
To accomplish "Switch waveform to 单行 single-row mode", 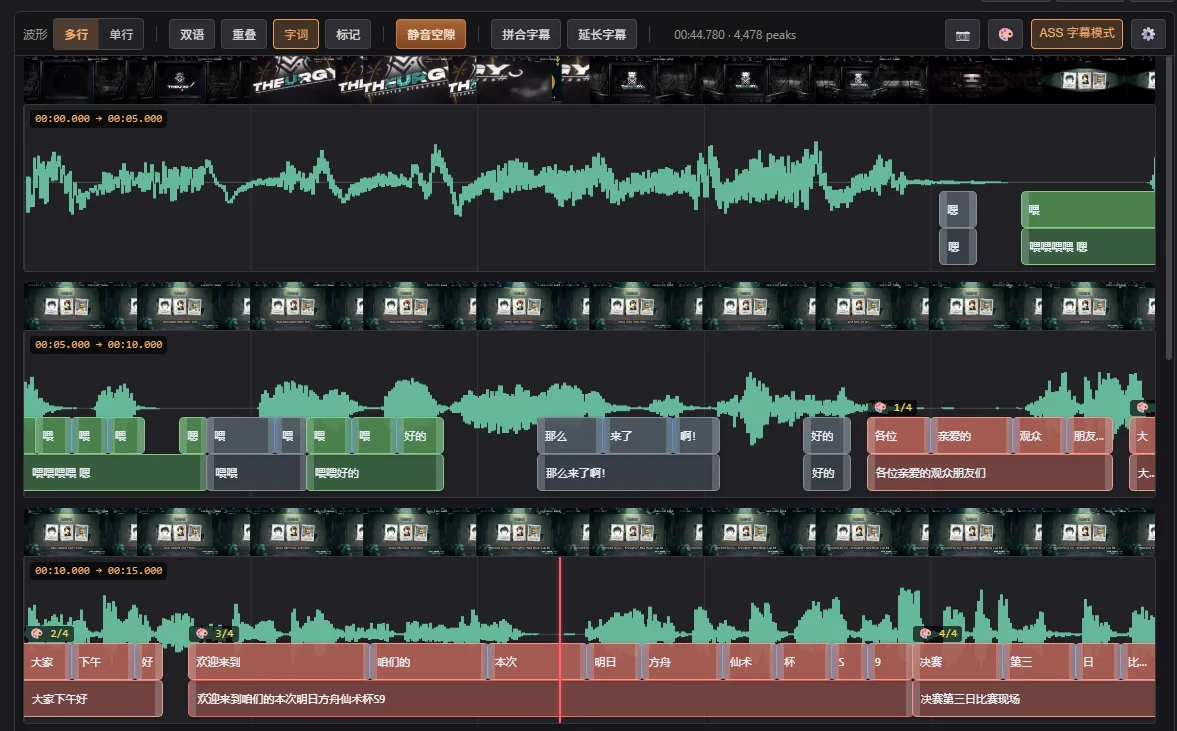I will point(121,35).
